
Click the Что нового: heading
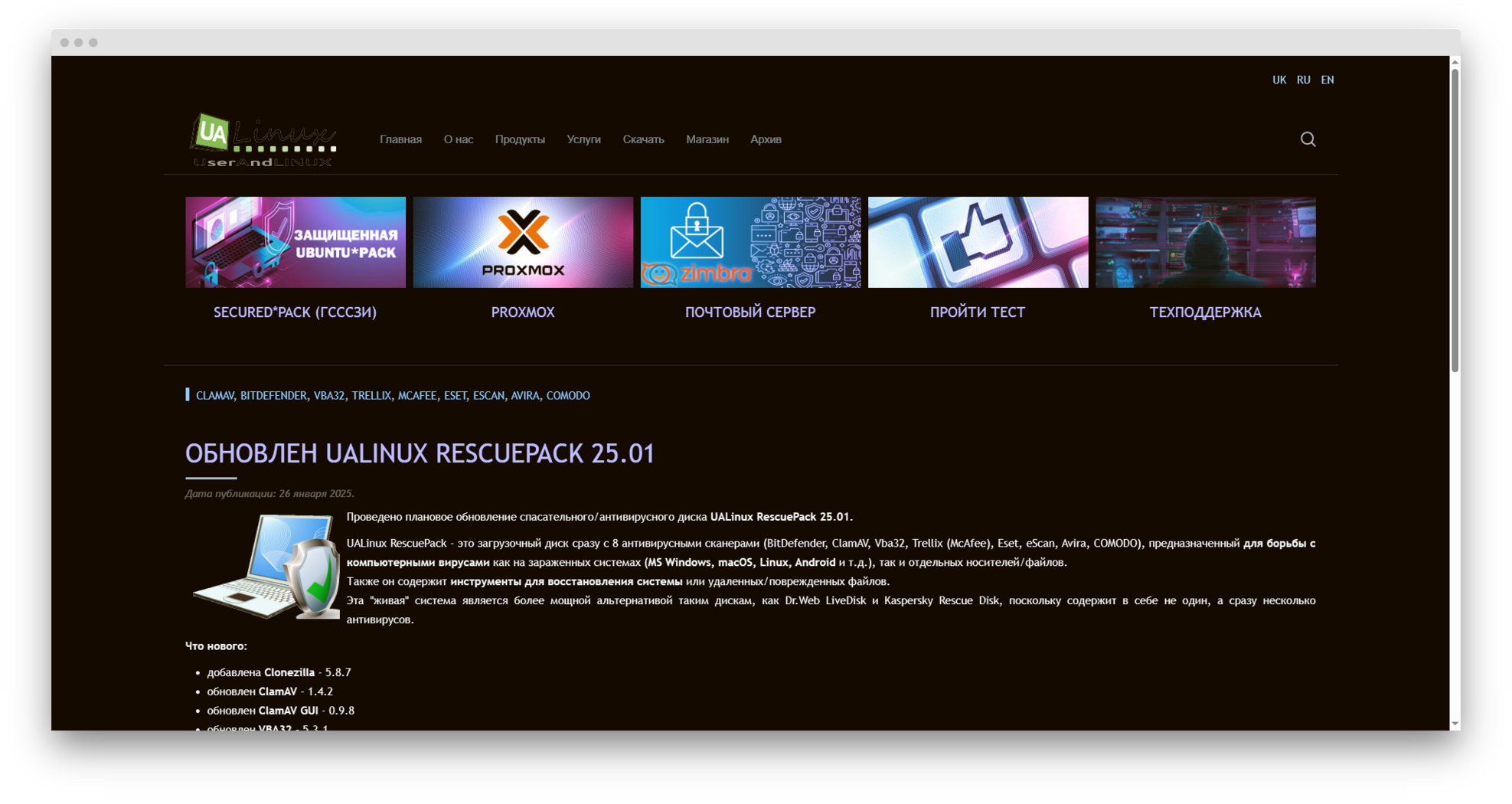click(x=216, y=646)
